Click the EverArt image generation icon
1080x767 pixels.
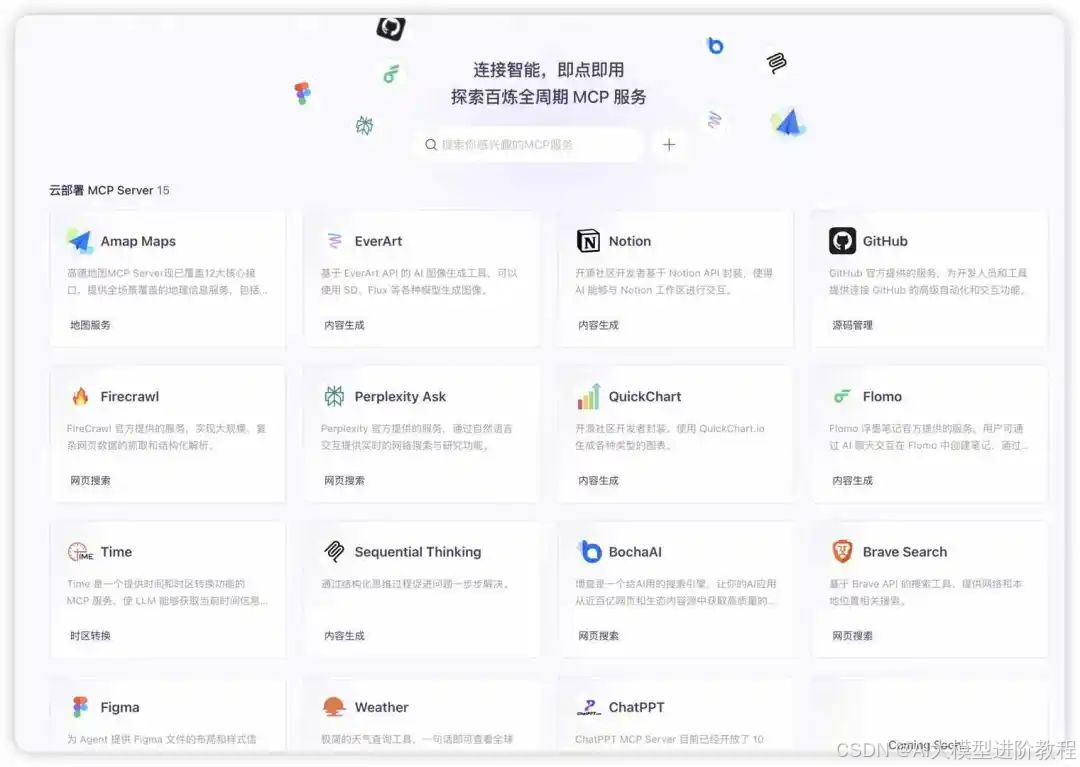coord(335,240)
